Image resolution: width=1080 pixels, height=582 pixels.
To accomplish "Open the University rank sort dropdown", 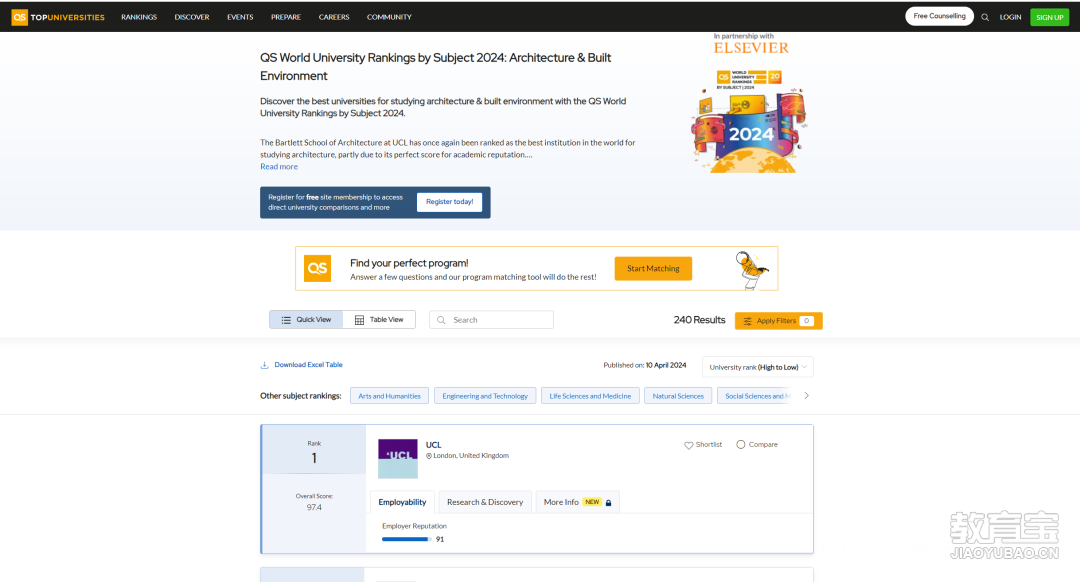I will 758,367.
